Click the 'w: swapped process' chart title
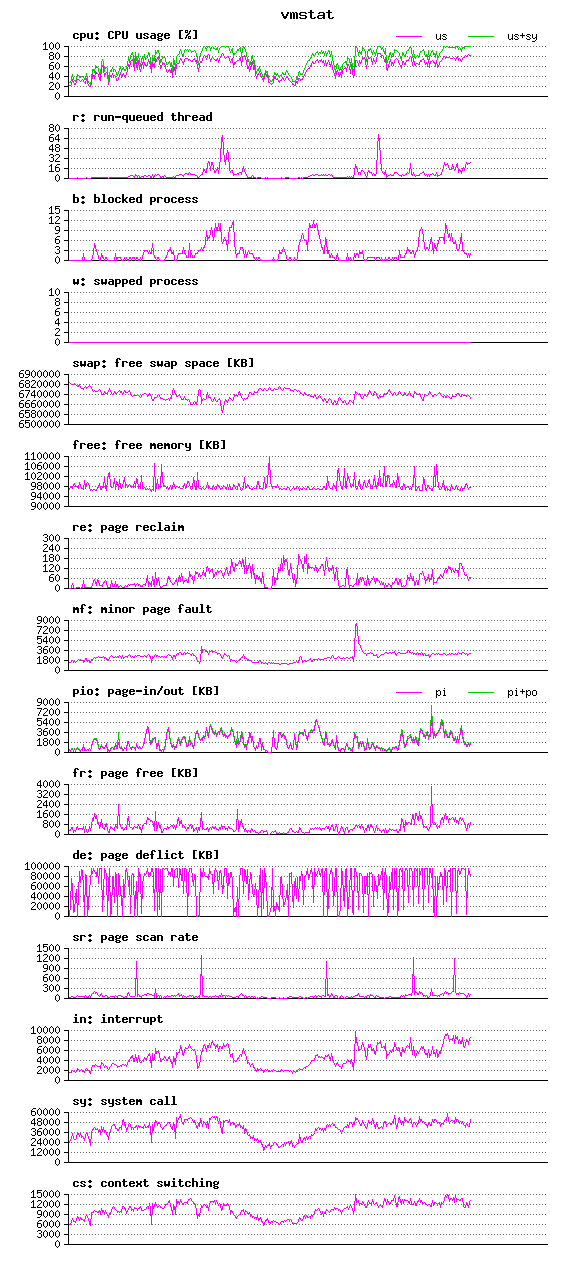This screenshot has height=1261, width=562. pyautogui.click(x=135, y=281)
